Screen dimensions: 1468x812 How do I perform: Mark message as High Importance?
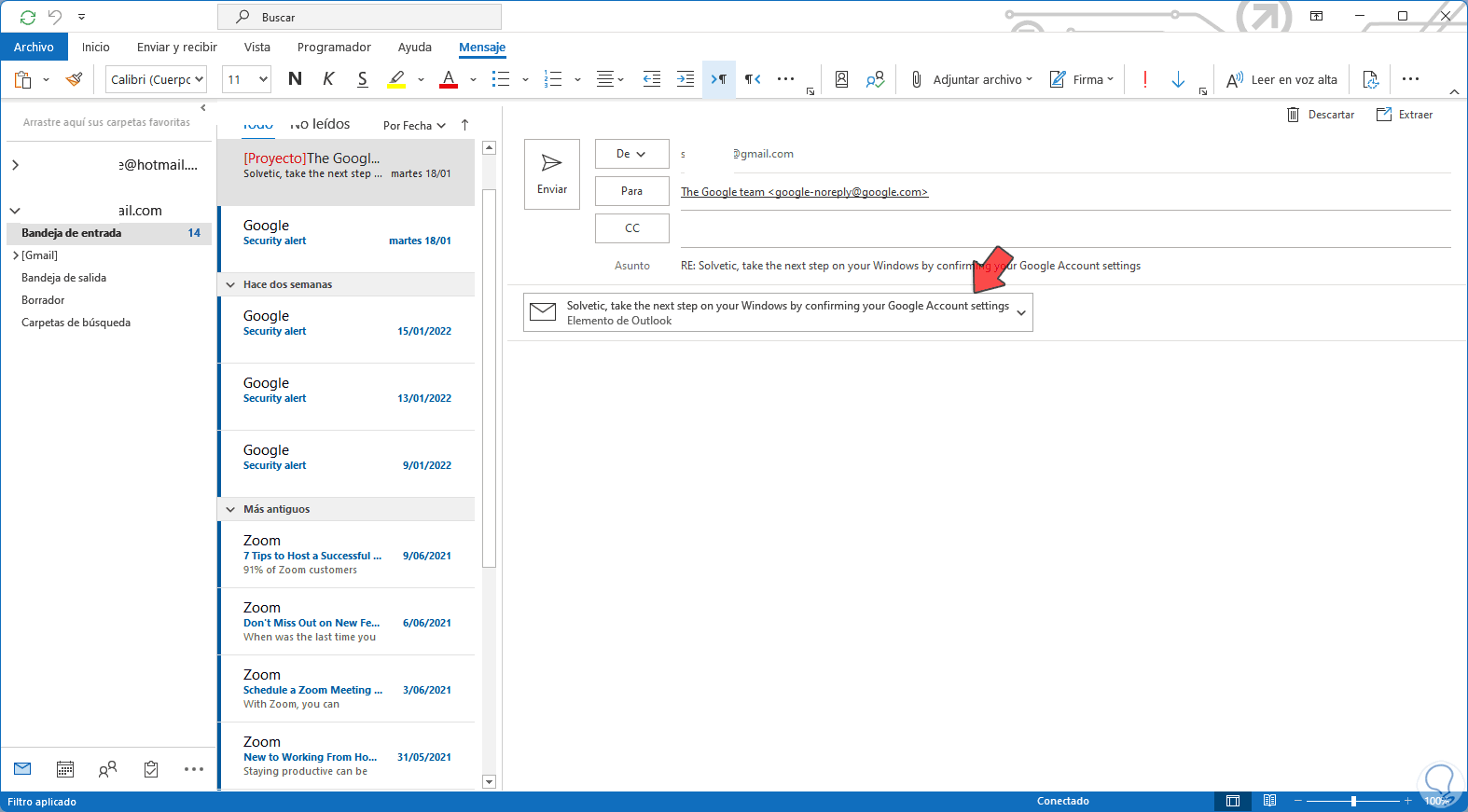pos(1144,80)
